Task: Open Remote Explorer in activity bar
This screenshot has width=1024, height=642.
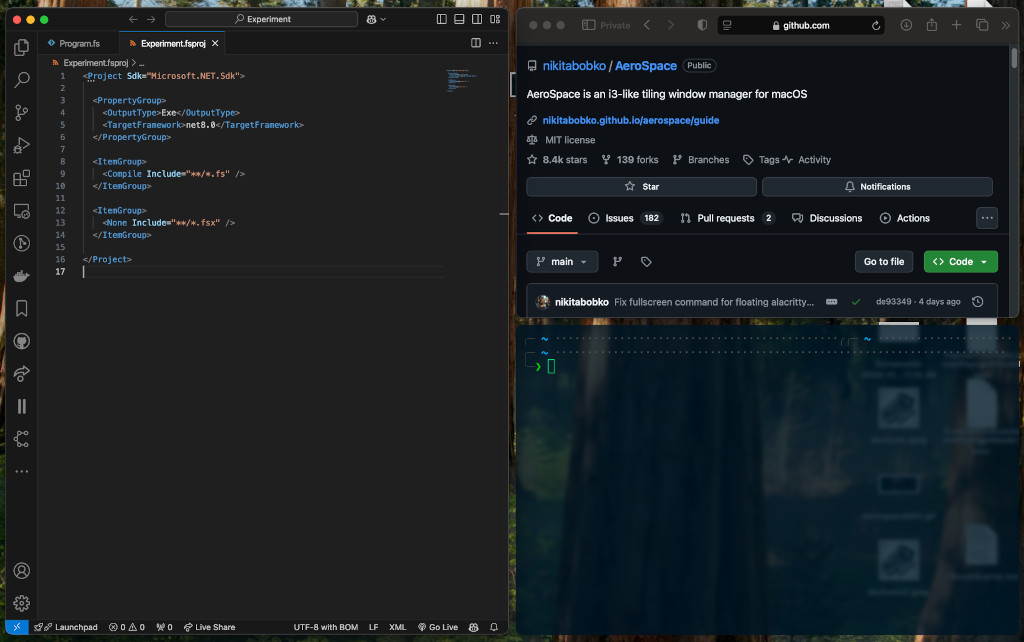Action: [x=22, y=211]
